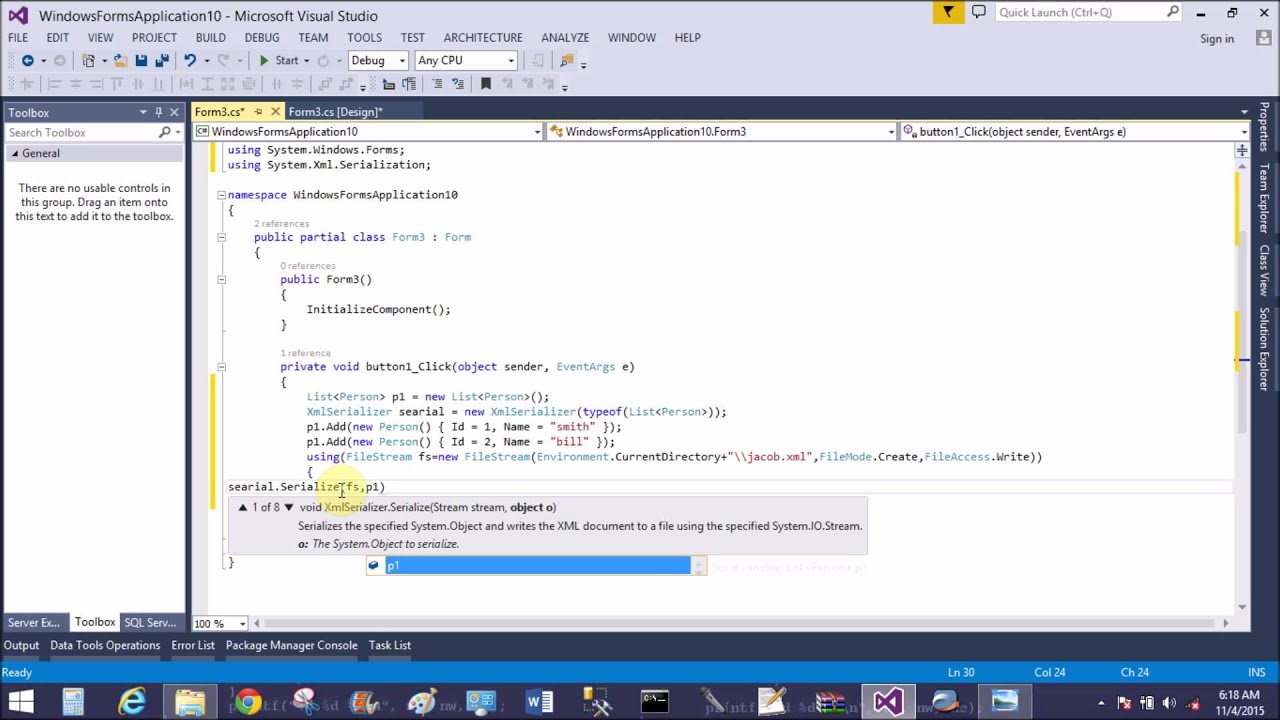
Task: Click the Save All icon
Action: click(x=161, y=61)
